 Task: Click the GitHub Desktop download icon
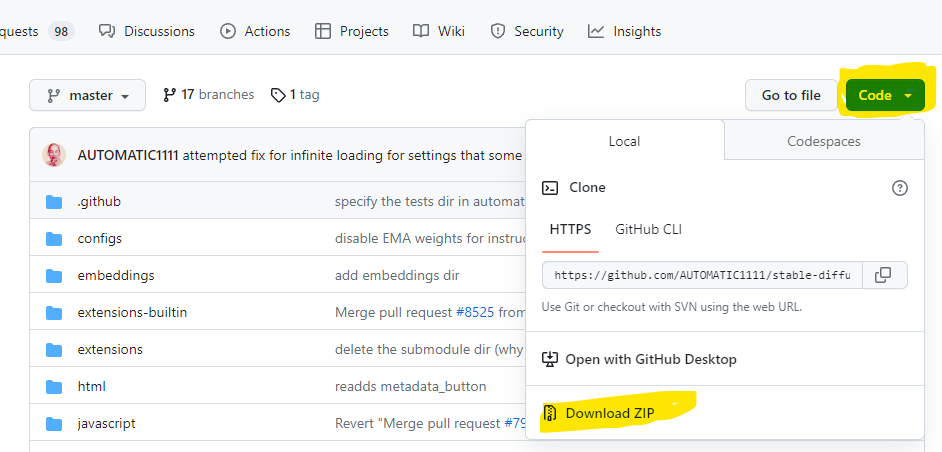click(550, 359)
